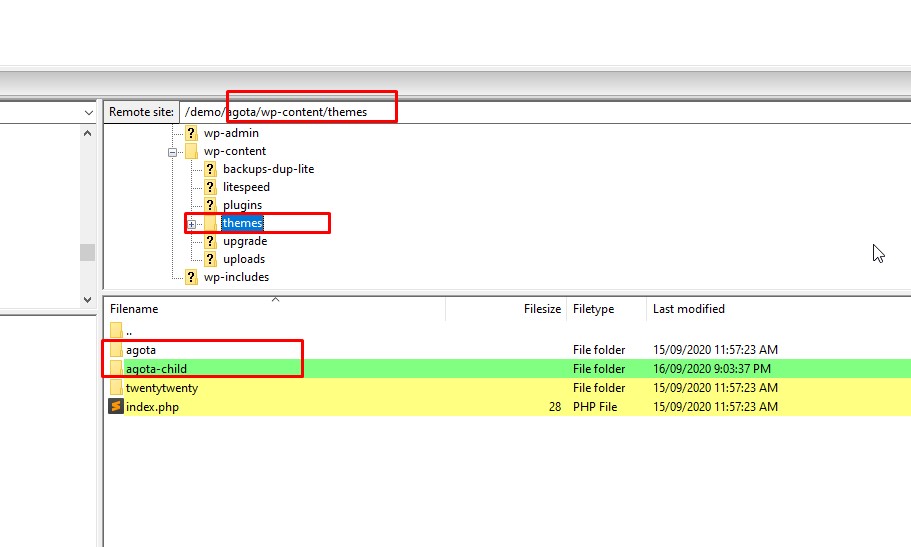Click the Remote site path field

[x=545, y=112]
